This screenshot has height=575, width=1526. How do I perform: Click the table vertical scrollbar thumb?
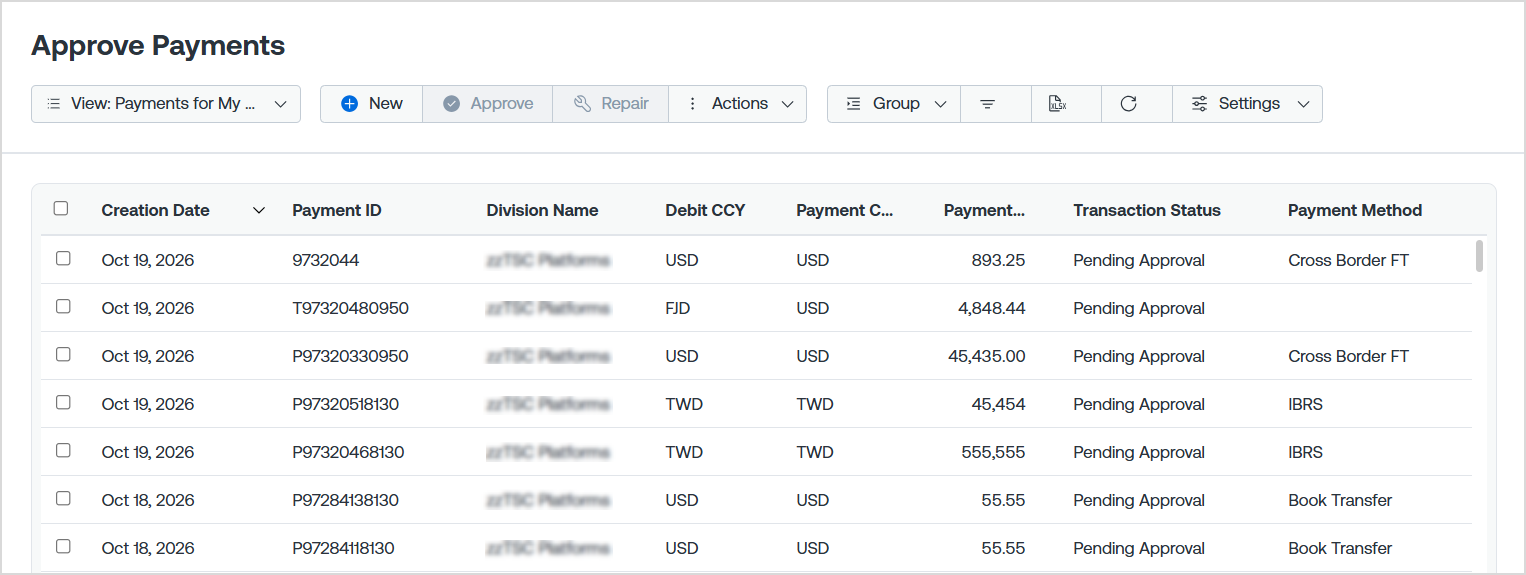[1479, 256]
